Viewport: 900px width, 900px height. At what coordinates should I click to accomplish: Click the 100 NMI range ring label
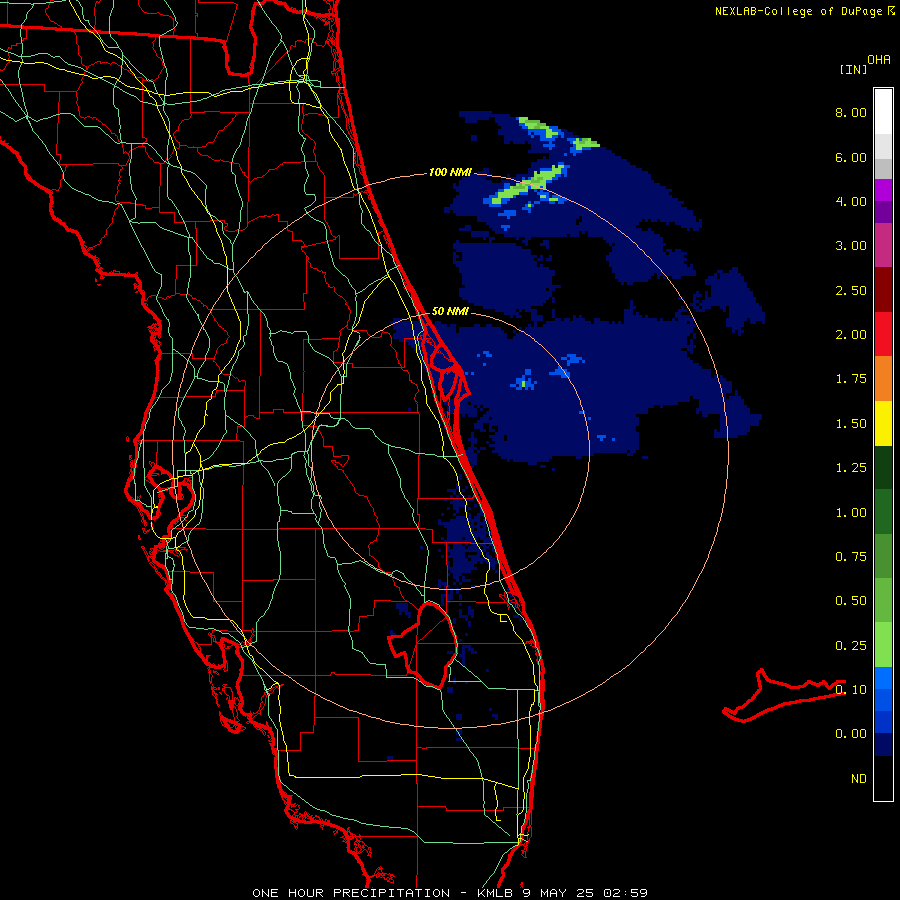[450, 172]
